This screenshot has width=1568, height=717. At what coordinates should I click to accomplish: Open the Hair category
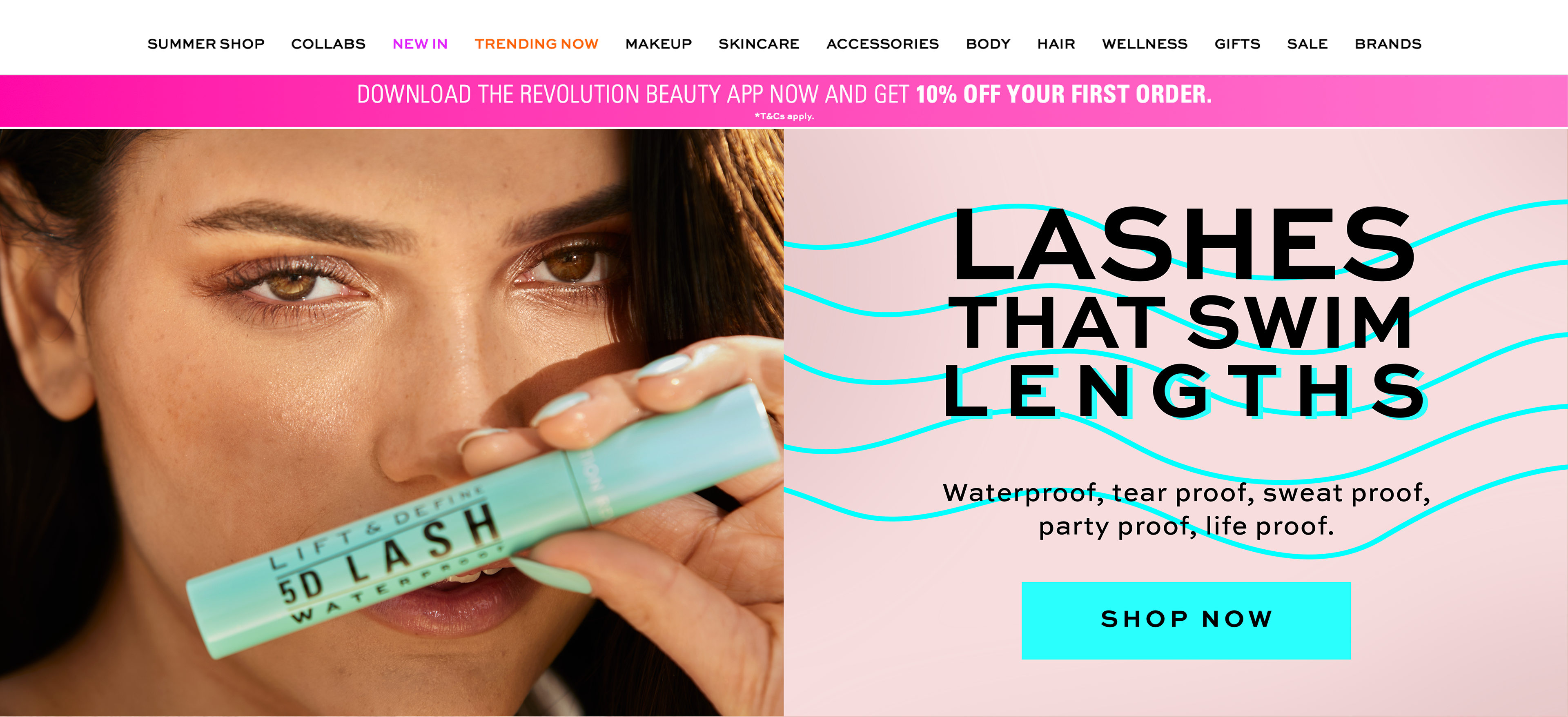pos(1056,44)
